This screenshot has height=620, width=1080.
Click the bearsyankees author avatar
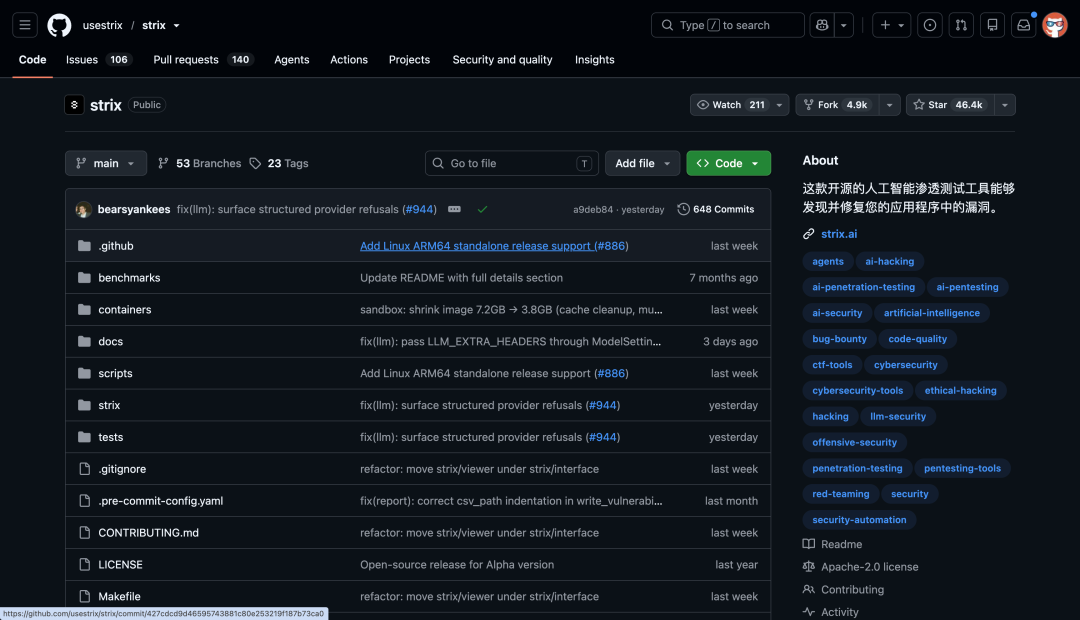pos(83,209)
